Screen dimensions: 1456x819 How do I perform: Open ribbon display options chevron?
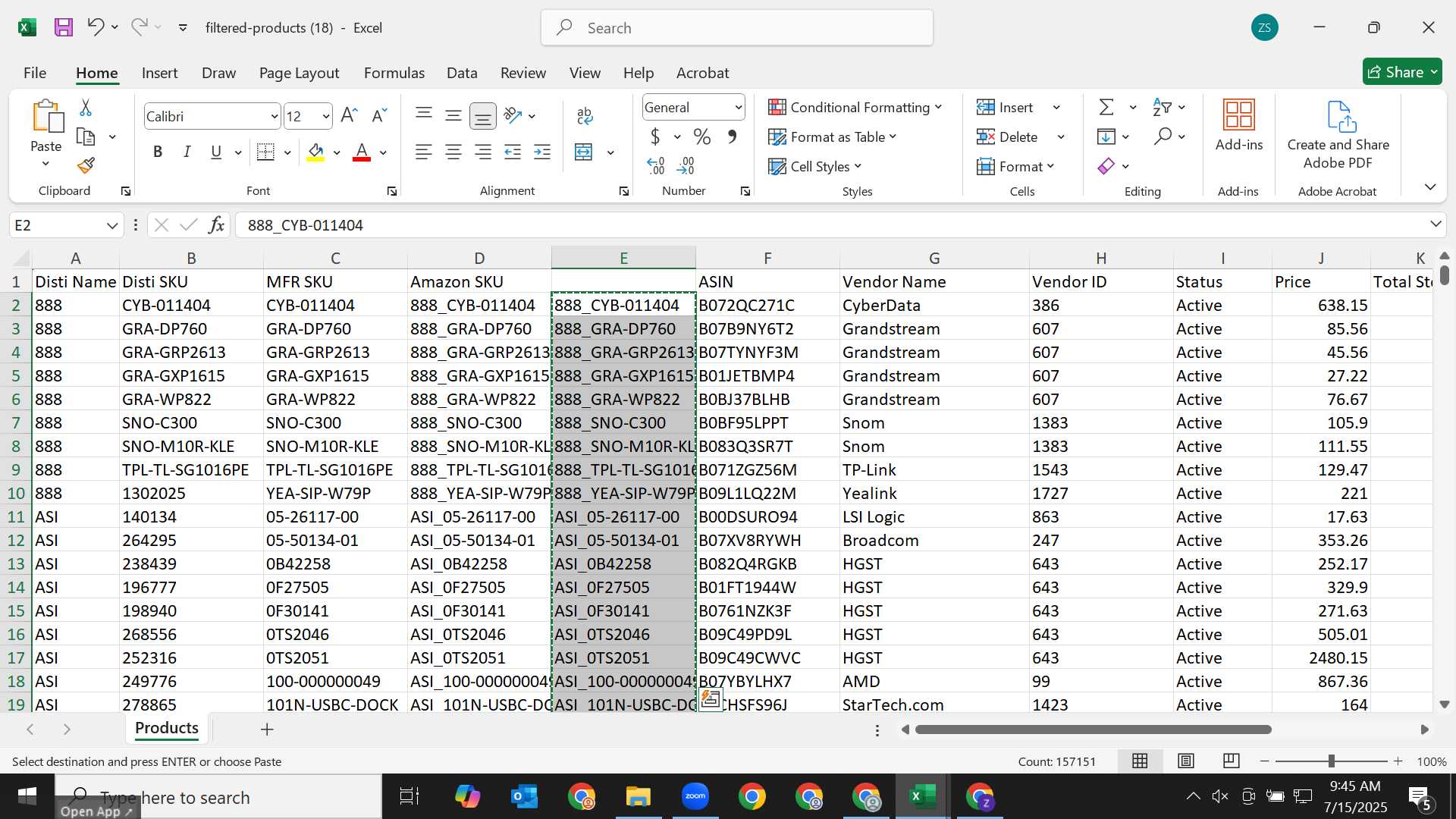pyautogui.click(x=1430, y=187)
